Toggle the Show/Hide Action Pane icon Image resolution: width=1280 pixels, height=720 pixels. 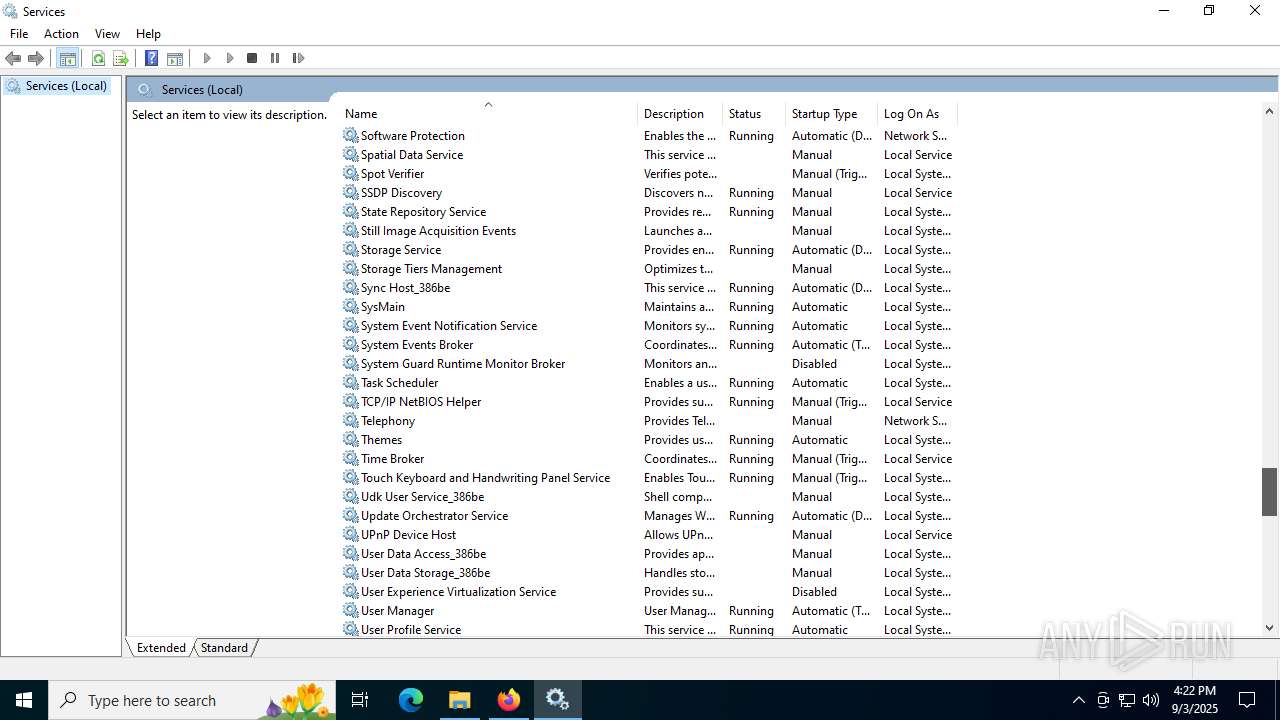(175, 59)
